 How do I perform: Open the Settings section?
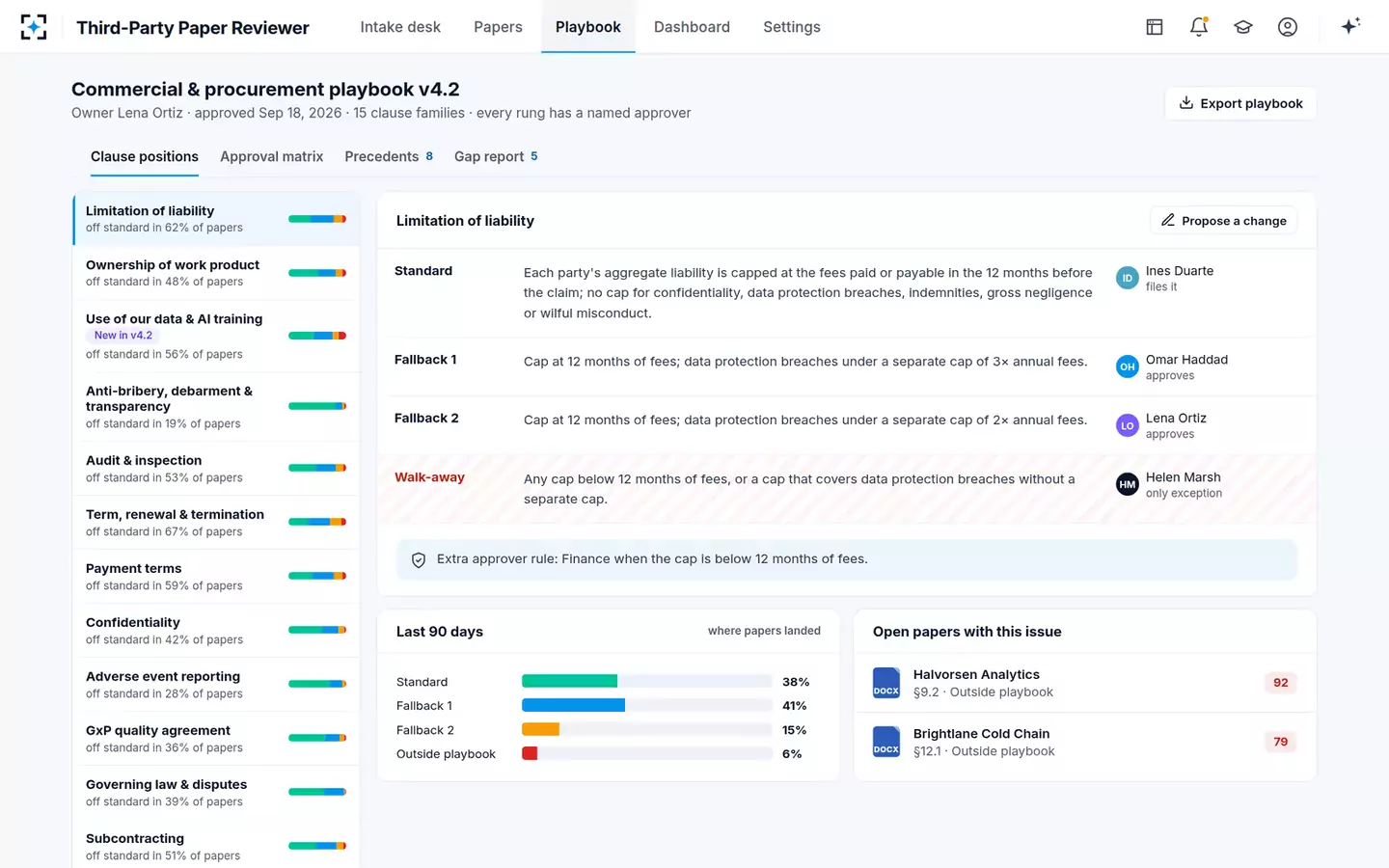coord(792,27)
